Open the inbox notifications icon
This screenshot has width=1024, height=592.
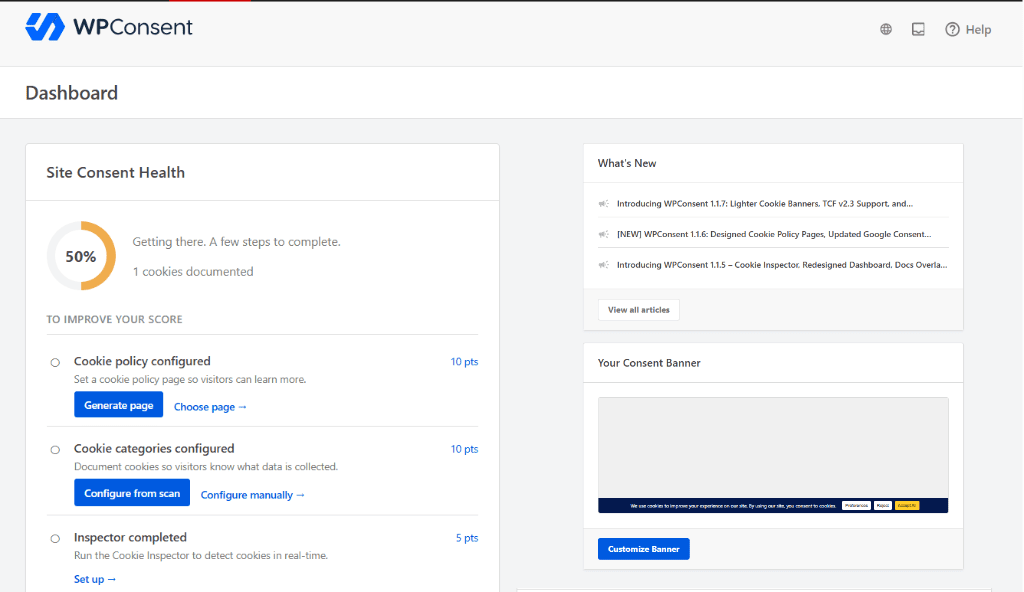918,29
